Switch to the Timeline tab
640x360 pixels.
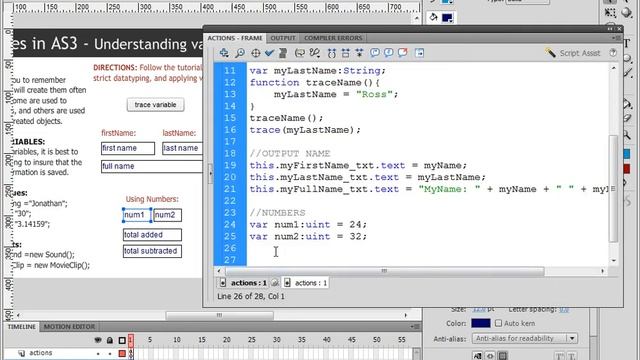click(22, 327)
